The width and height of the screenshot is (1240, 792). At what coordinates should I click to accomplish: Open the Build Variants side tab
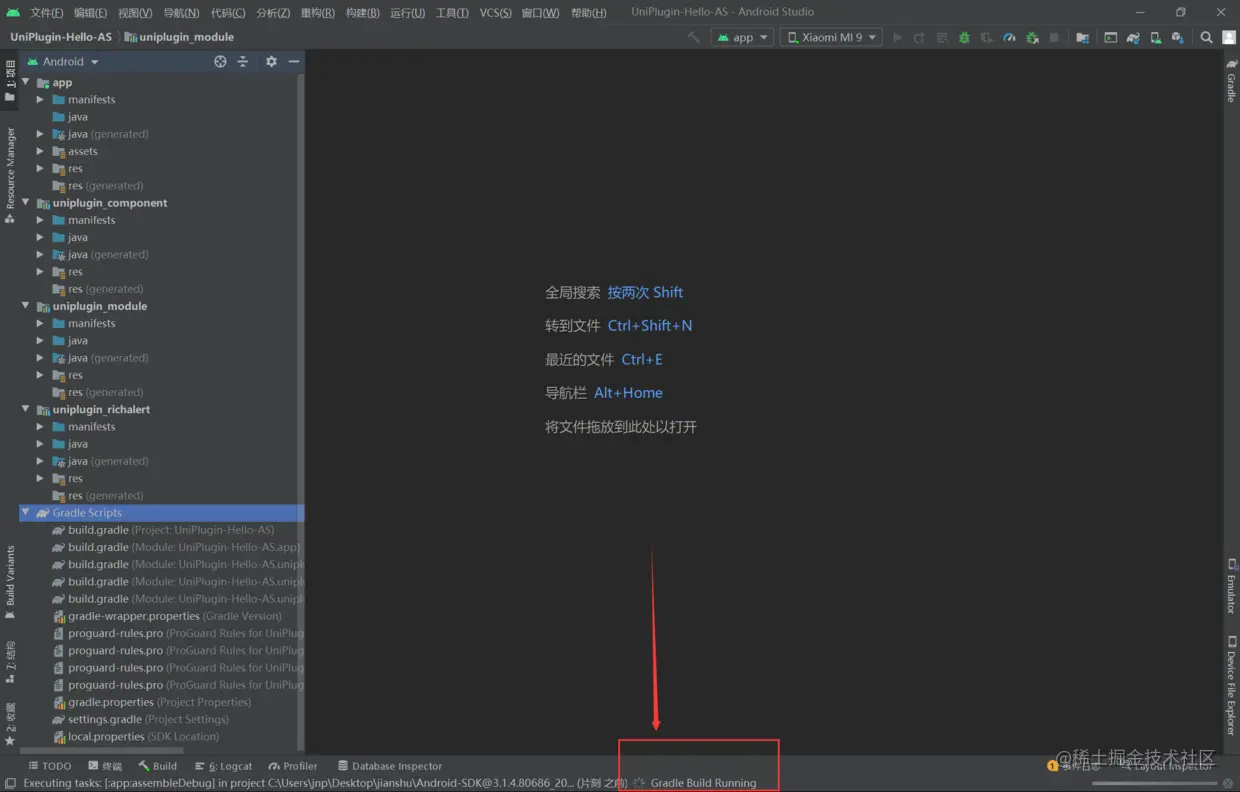(10, 582)
